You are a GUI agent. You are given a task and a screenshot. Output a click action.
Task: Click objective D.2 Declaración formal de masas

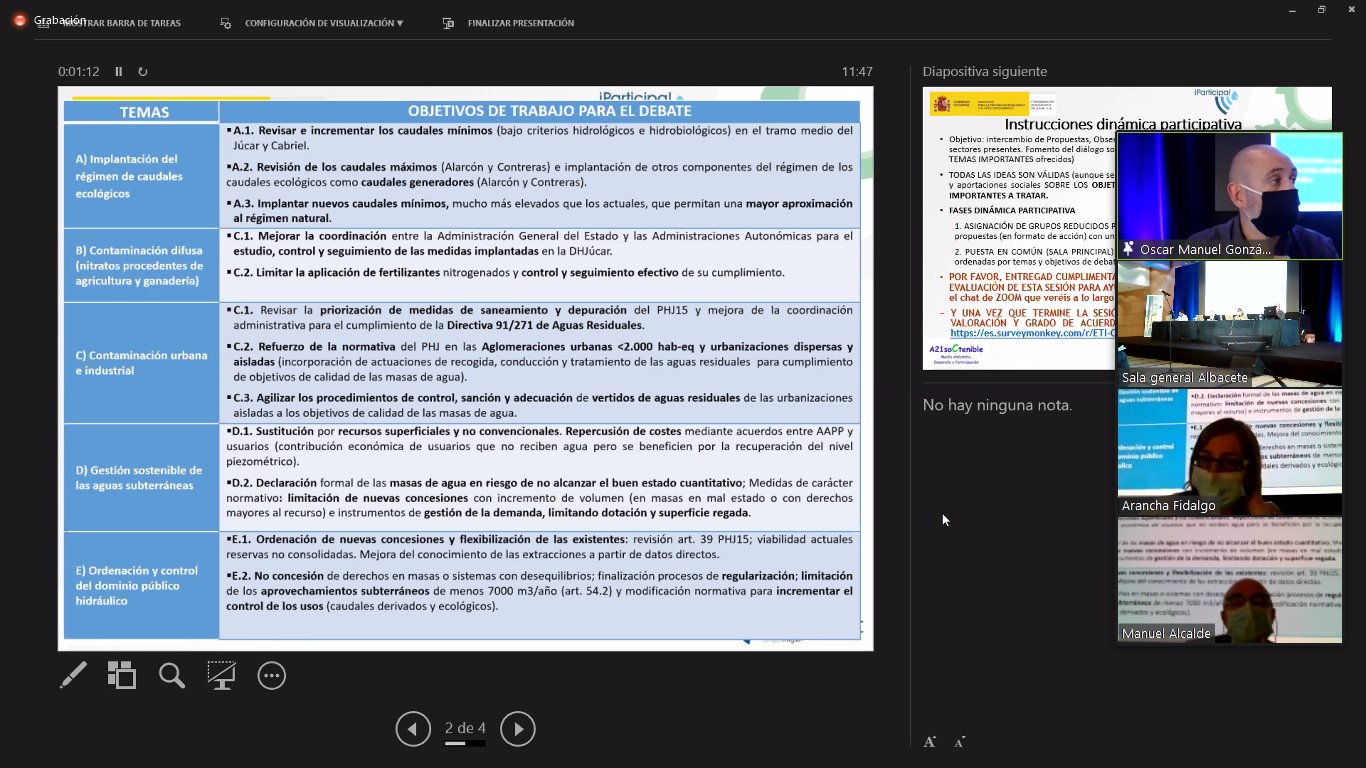coord(540,498)
